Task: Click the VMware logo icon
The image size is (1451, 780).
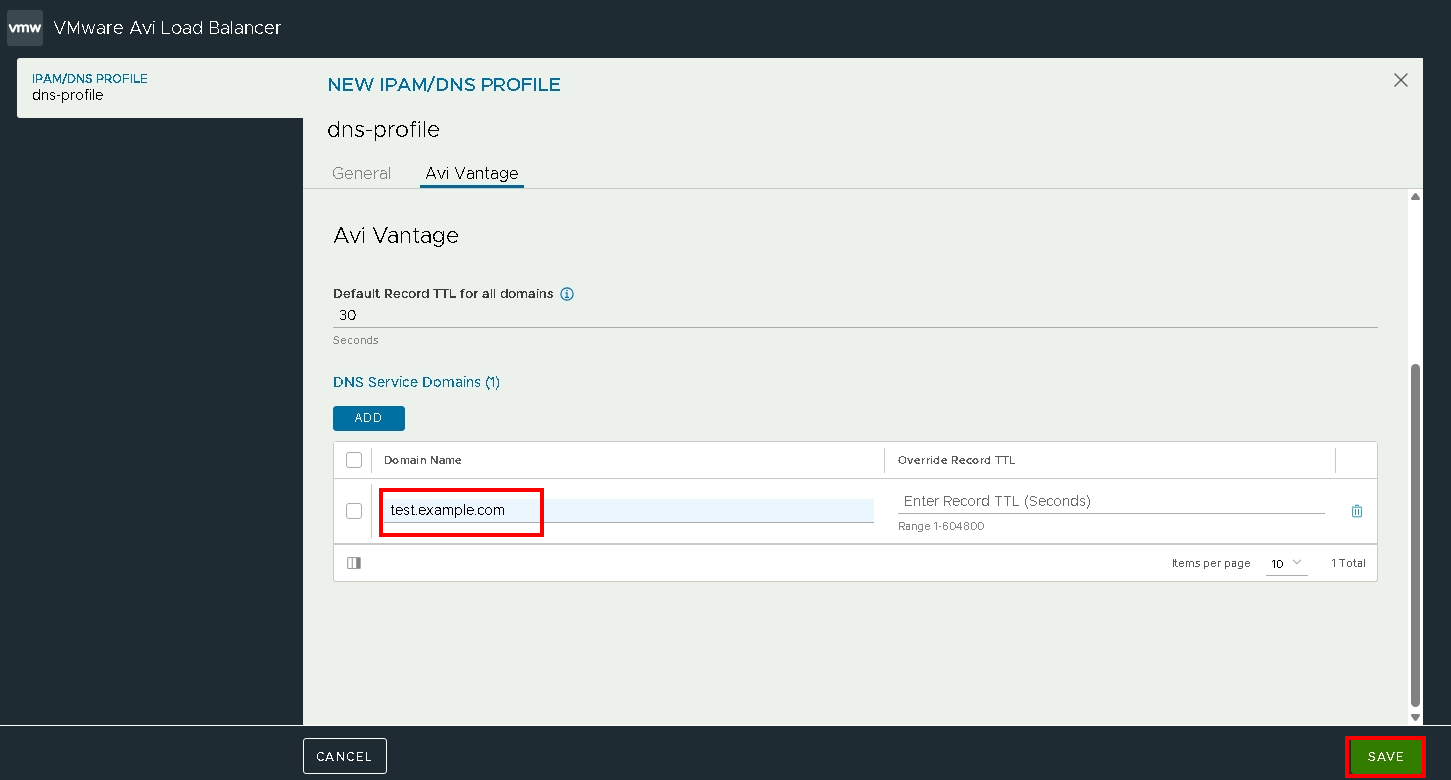Action: click(x=25, y=28)
